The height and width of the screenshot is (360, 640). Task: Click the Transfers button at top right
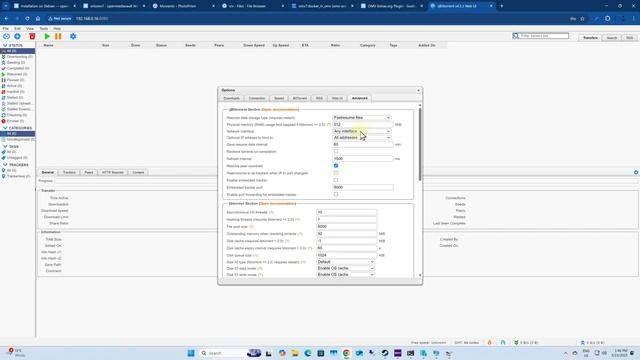coord(590,38)
